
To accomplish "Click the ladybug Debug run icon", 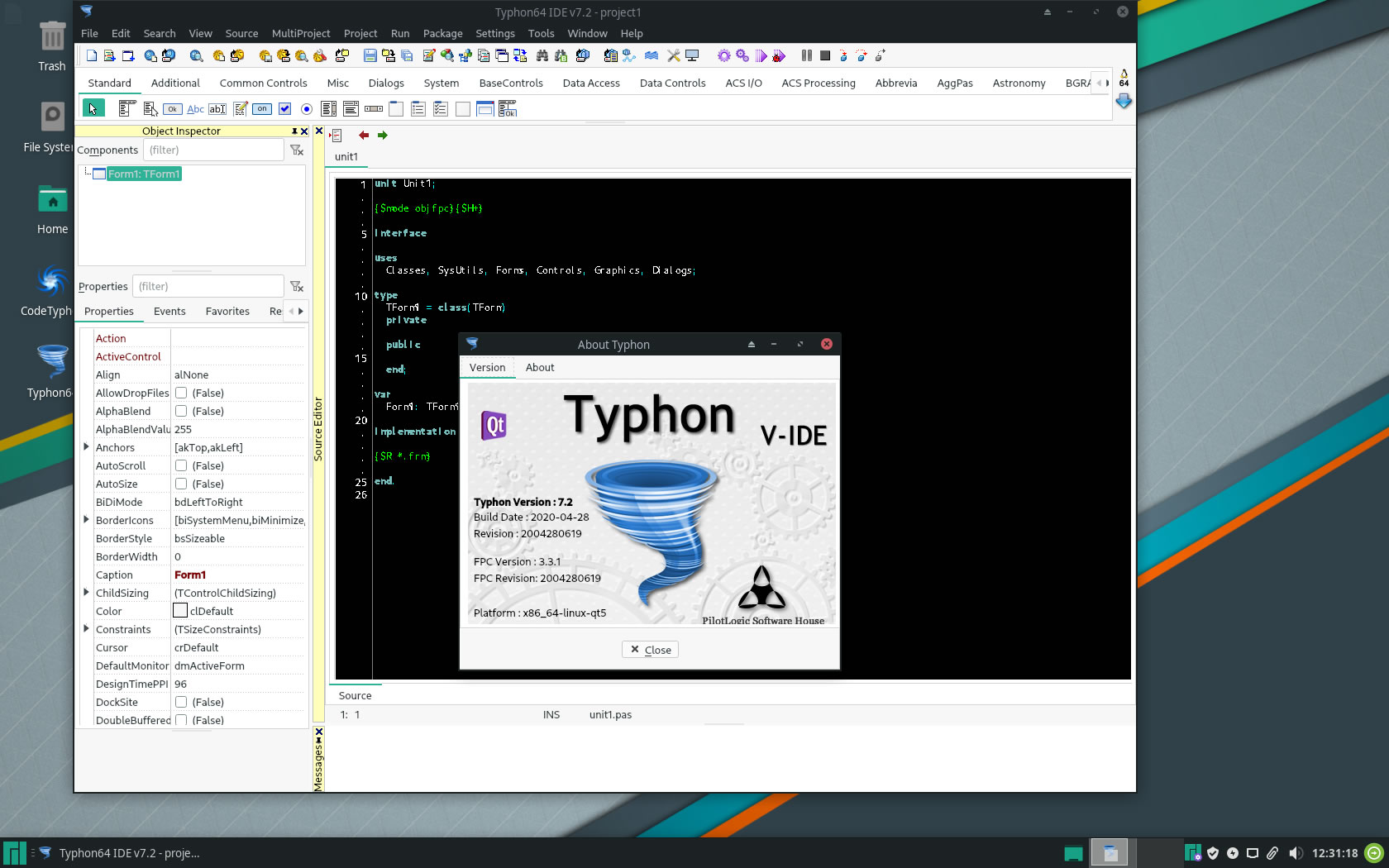I will tap(779, 56).
